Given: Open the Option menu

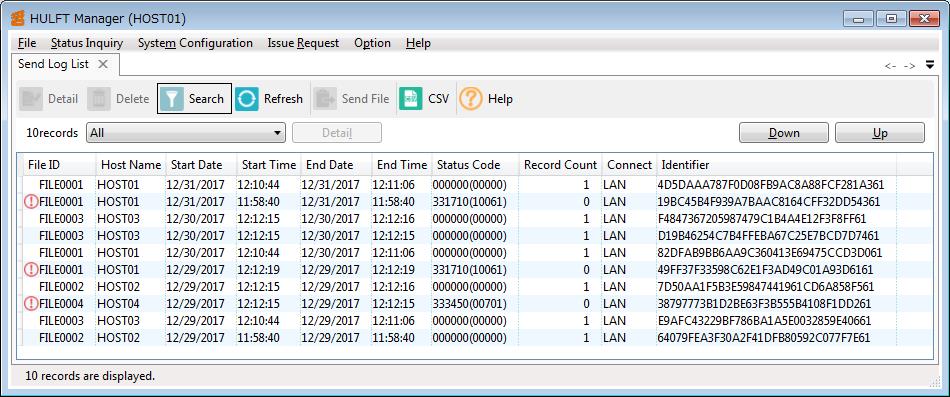Looking at the screenshot, I should [372, 43].
